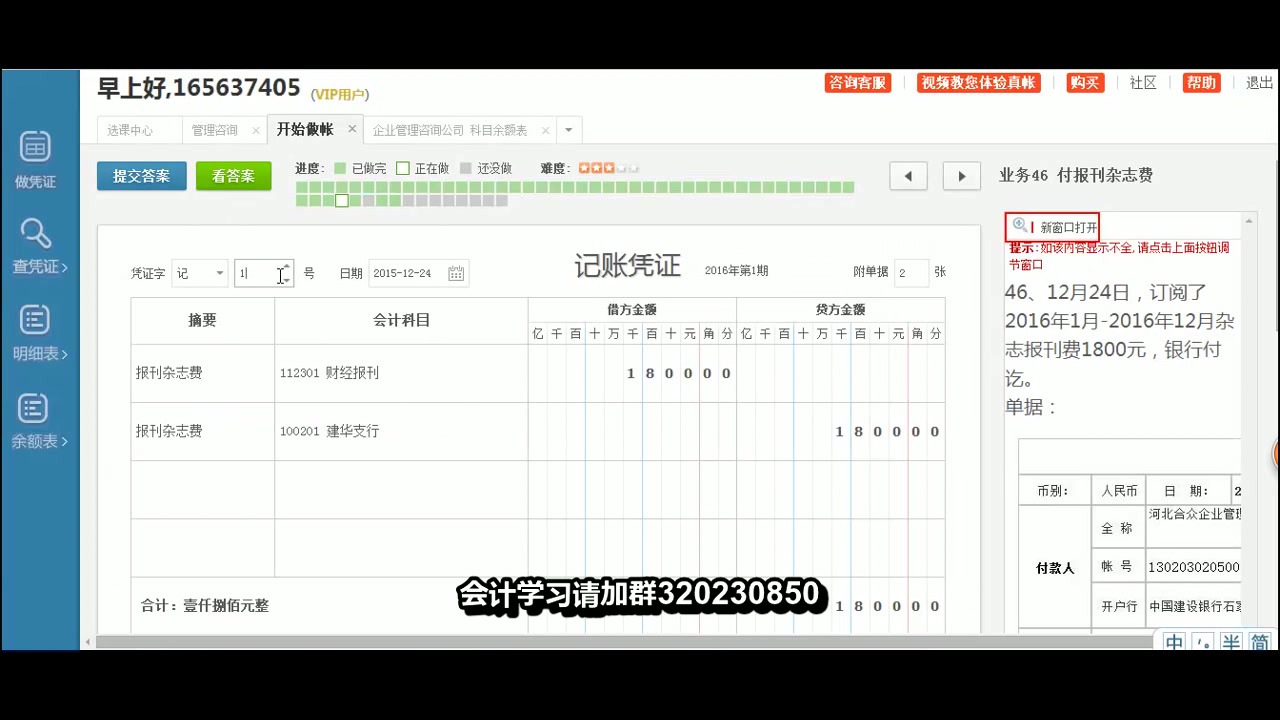Click the 摘要 column header
Viewport: 1280px width, 720px height.
[202, 320]
